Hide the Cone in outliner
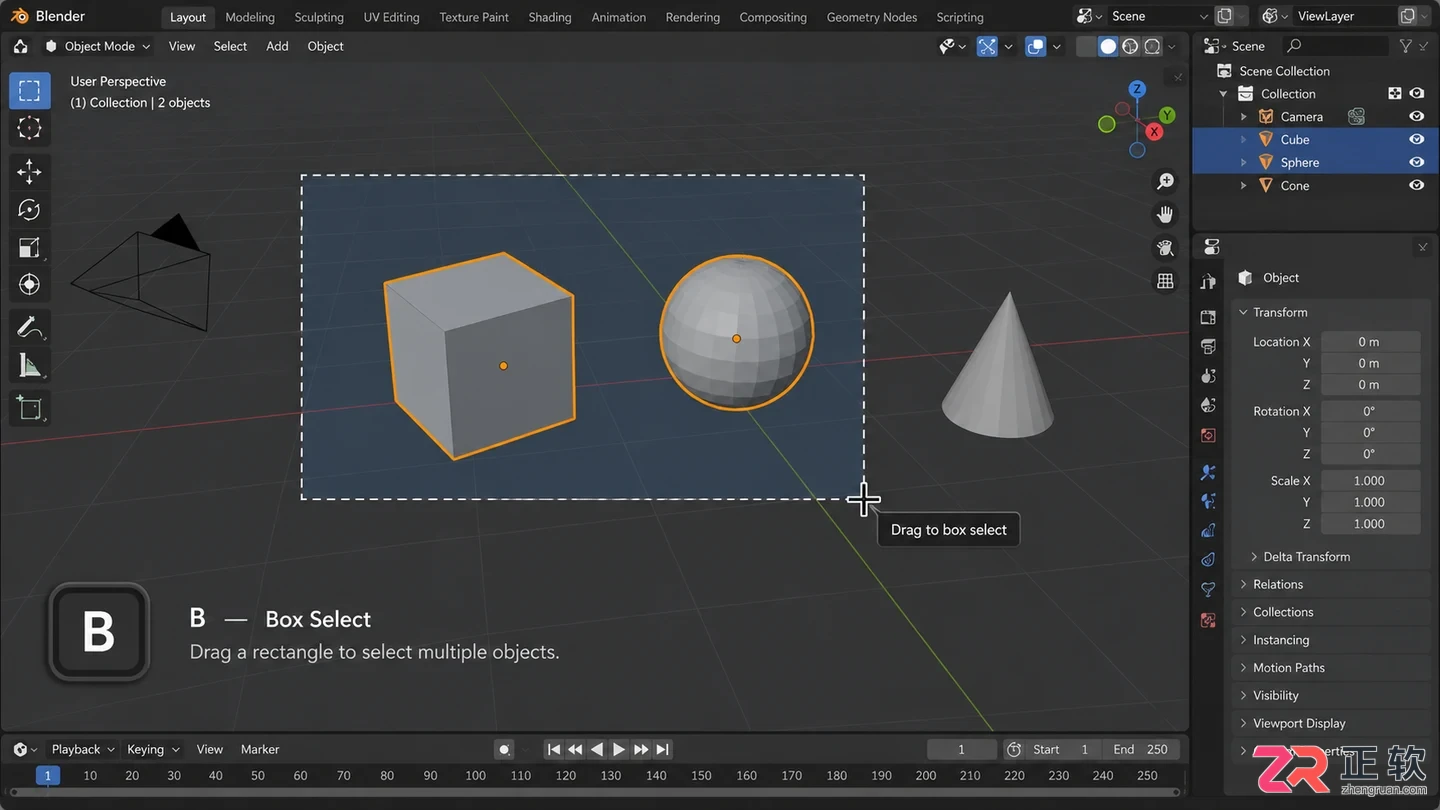1440x810 pixels. pos(1416,186)
